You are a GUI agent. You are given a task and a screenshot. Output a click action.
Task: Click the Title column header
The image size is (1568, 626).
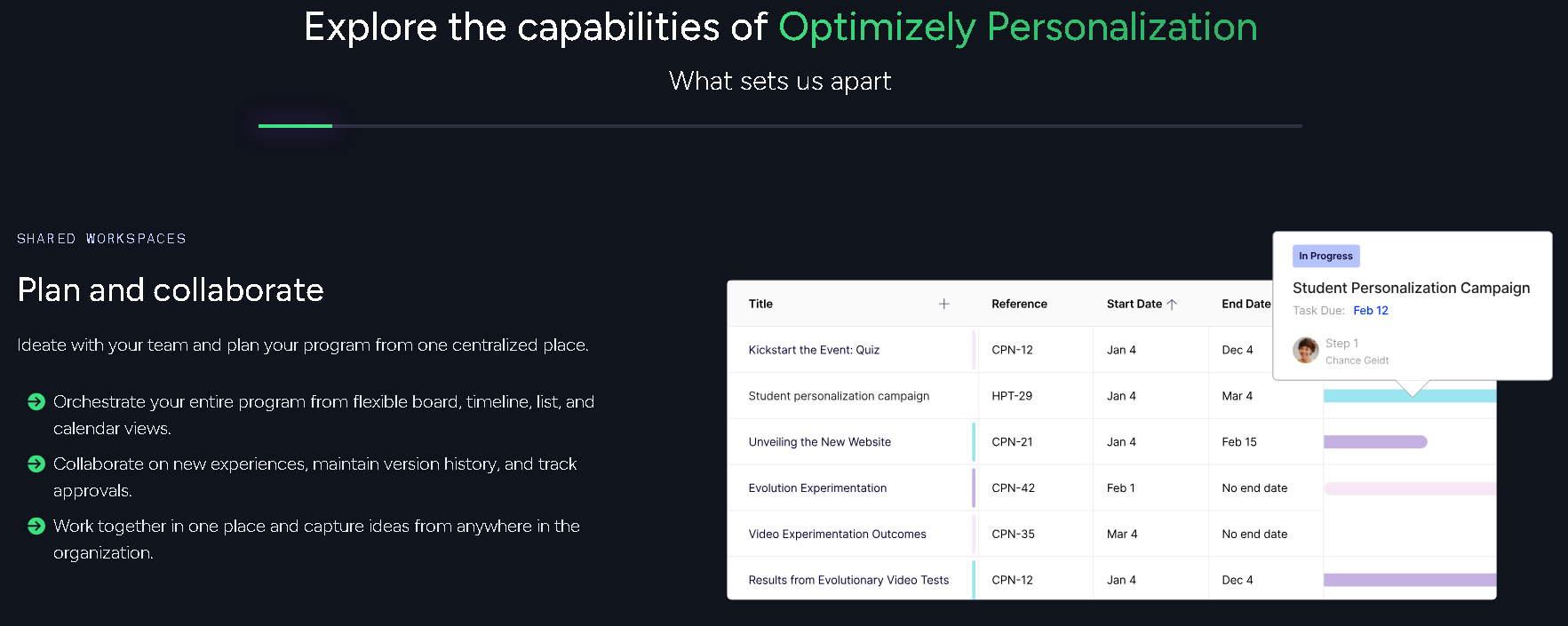tap(760, 304)
